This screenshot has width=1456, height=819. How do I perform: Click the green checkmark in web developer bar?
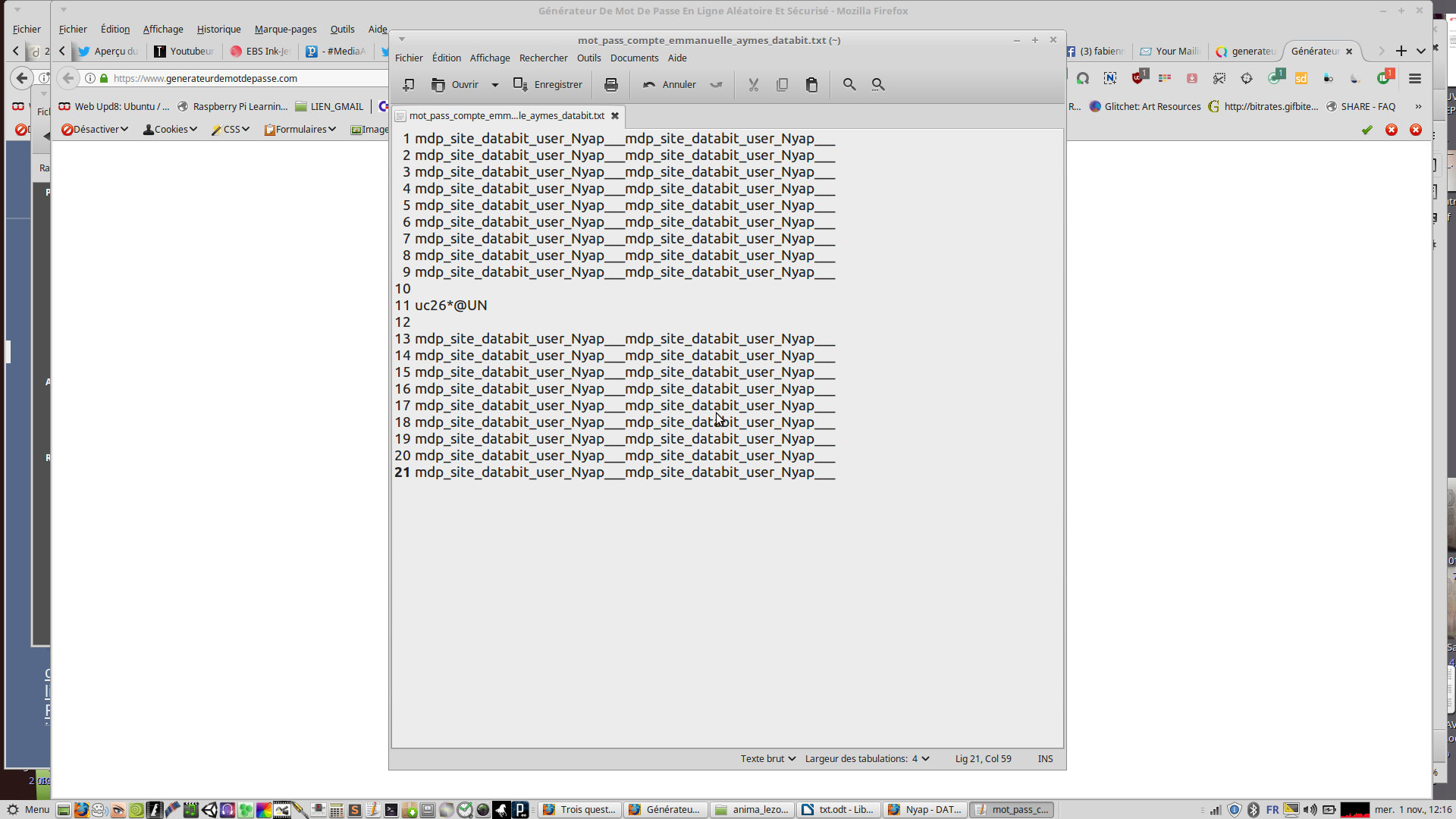(x=1367, y=130)
